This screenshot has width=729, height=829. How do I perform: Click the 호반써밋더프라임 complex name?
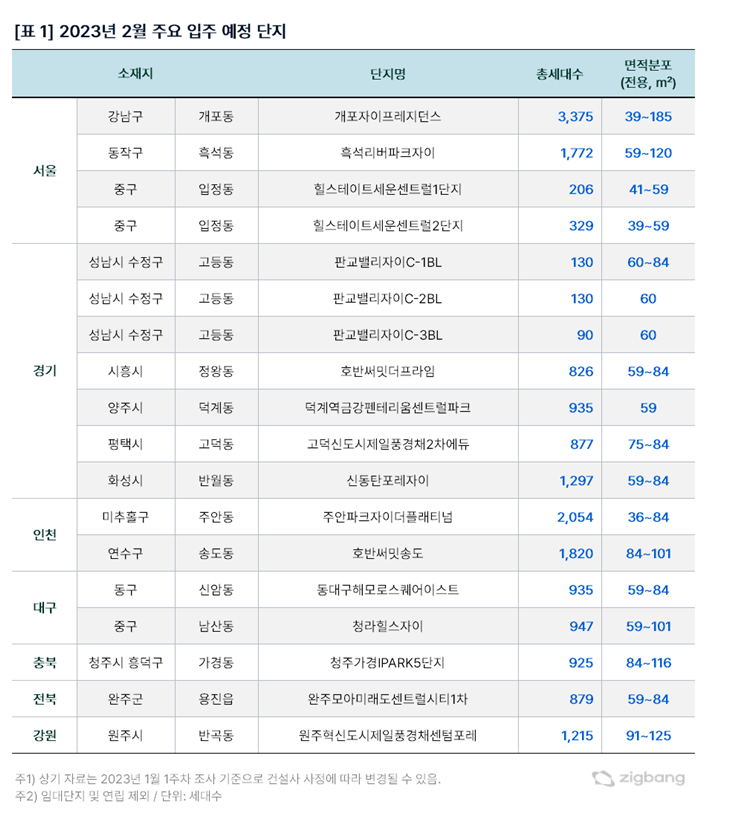tap(387, 371)
